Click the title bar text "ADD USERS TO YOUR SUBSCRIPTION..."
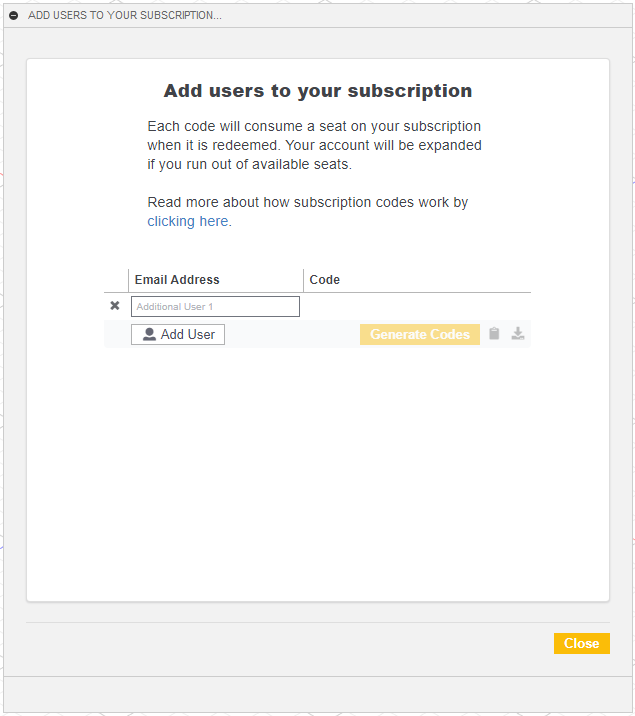Viewport: 635px width, 716px height. coord(125,16)
